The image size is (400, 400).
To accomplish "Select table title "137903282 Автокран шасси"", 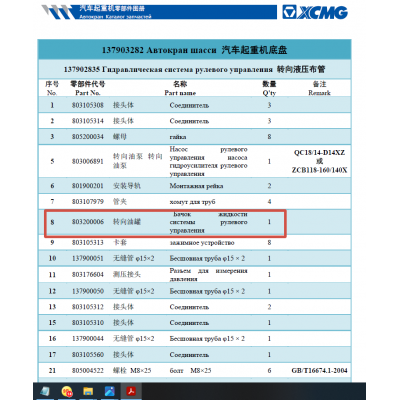I will point(159,50).
